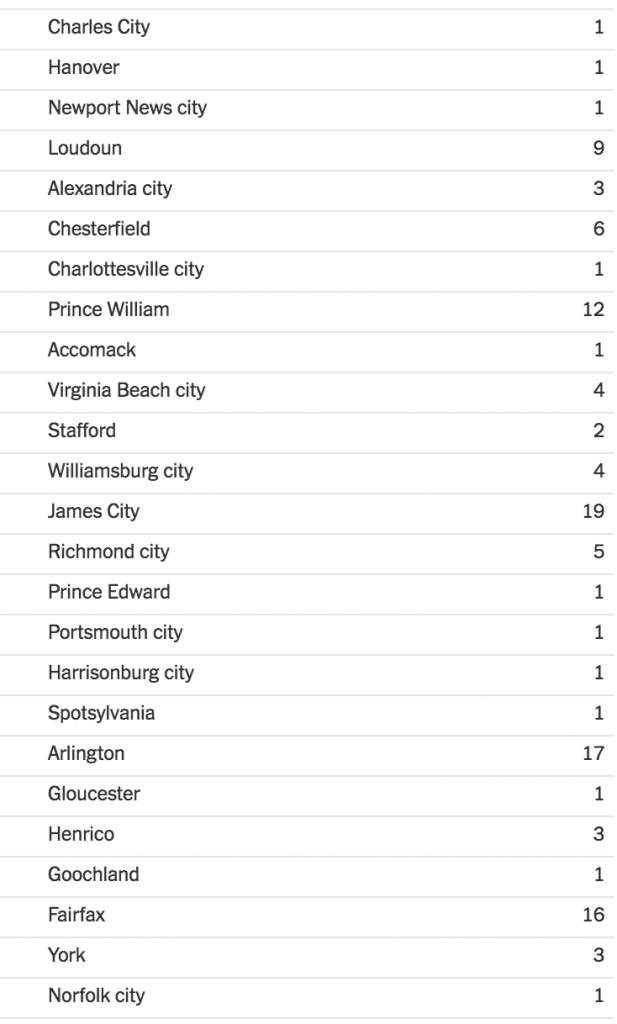
Task: Click the Accomack row name
Action: [x=92, y=350]
